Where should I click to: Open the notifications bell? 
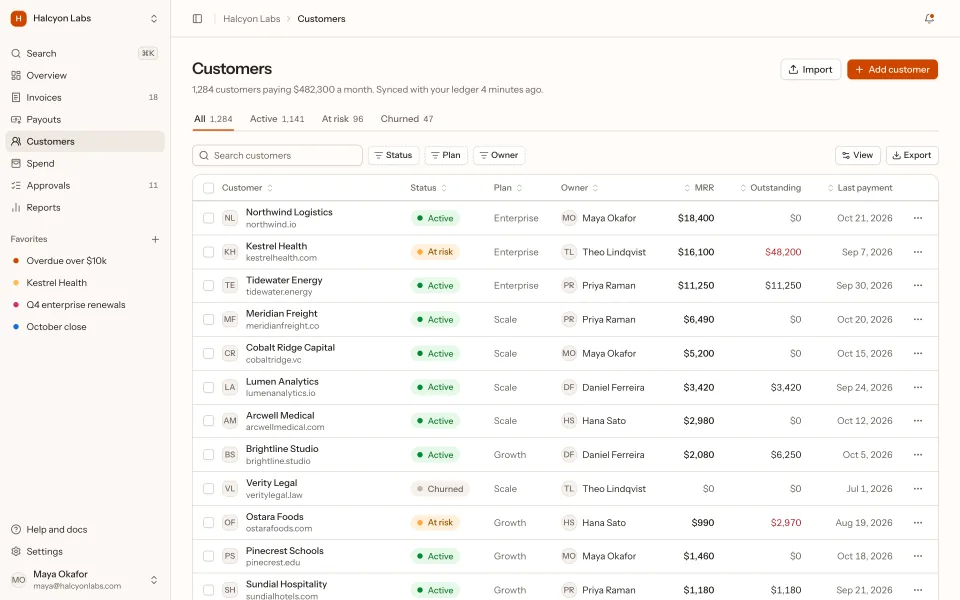click(929, 18)
